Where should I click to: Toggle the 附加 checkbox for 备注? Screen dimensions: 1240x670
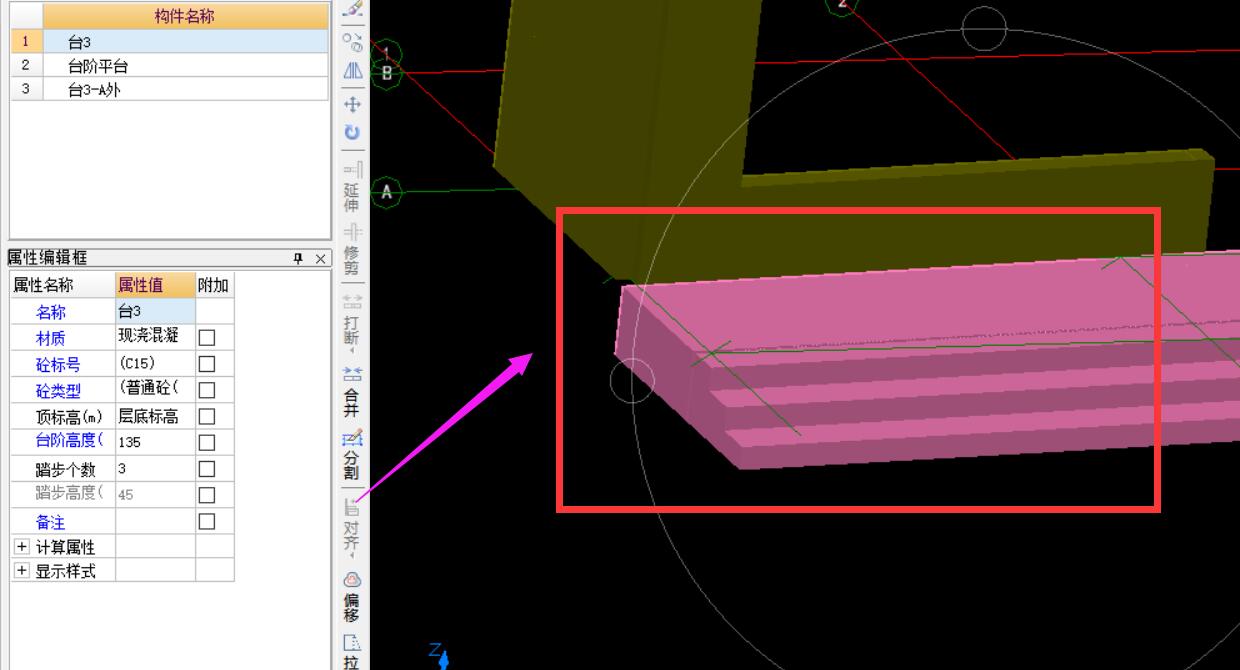point(207,520)
